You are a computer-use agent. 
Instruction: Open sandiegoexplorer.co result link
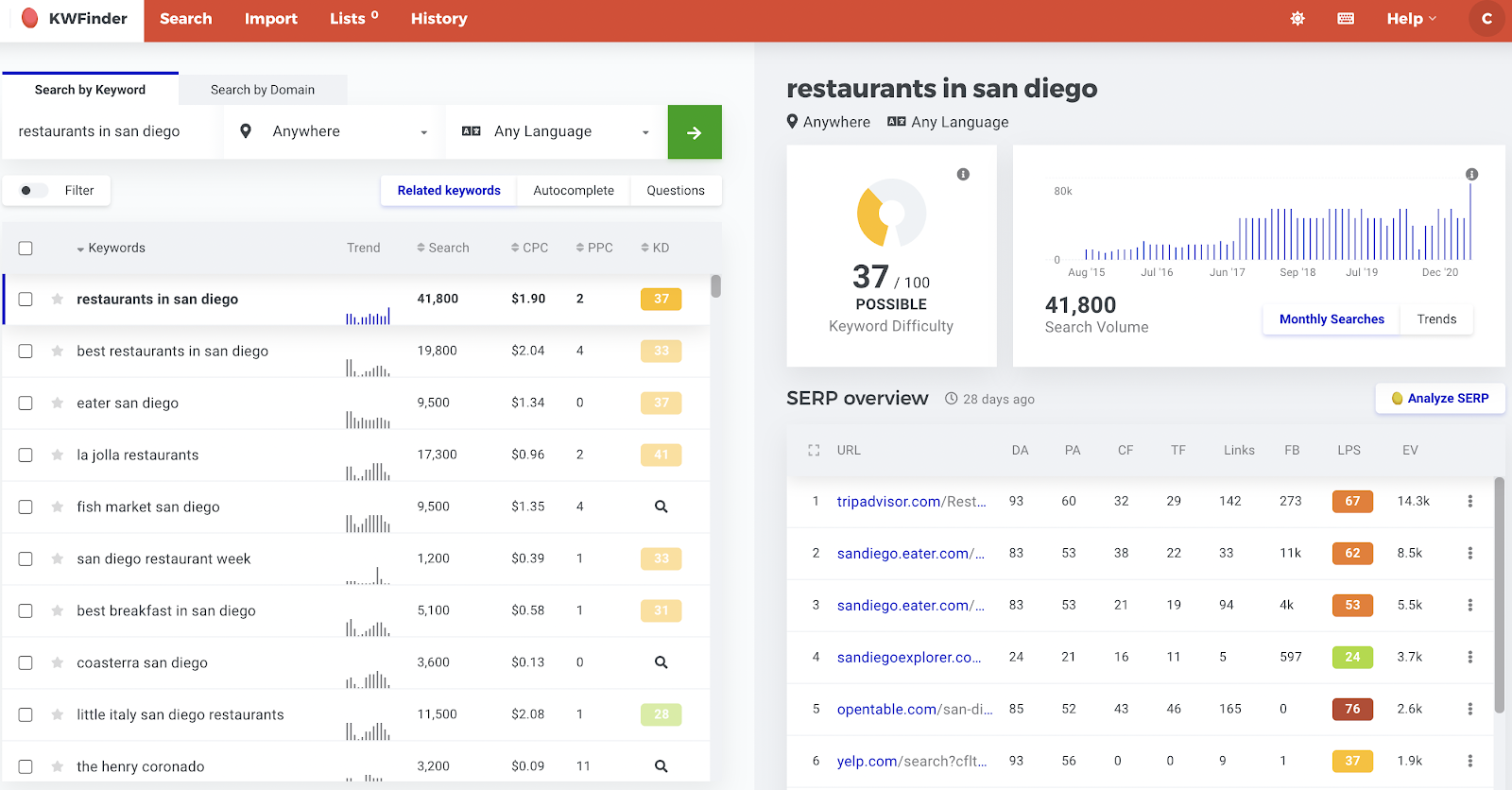pos(909,658)
